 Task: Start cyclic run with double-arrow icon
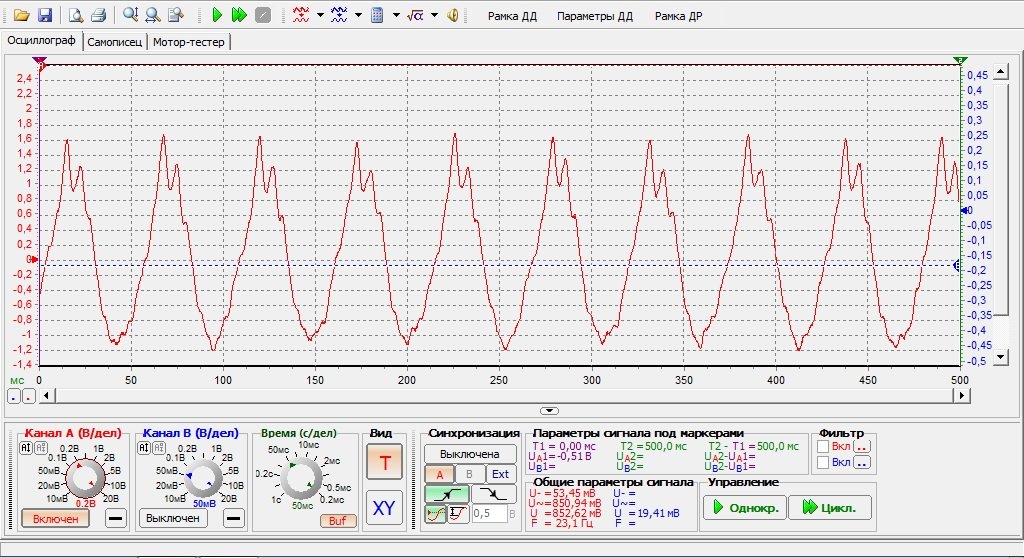[240, 16]
